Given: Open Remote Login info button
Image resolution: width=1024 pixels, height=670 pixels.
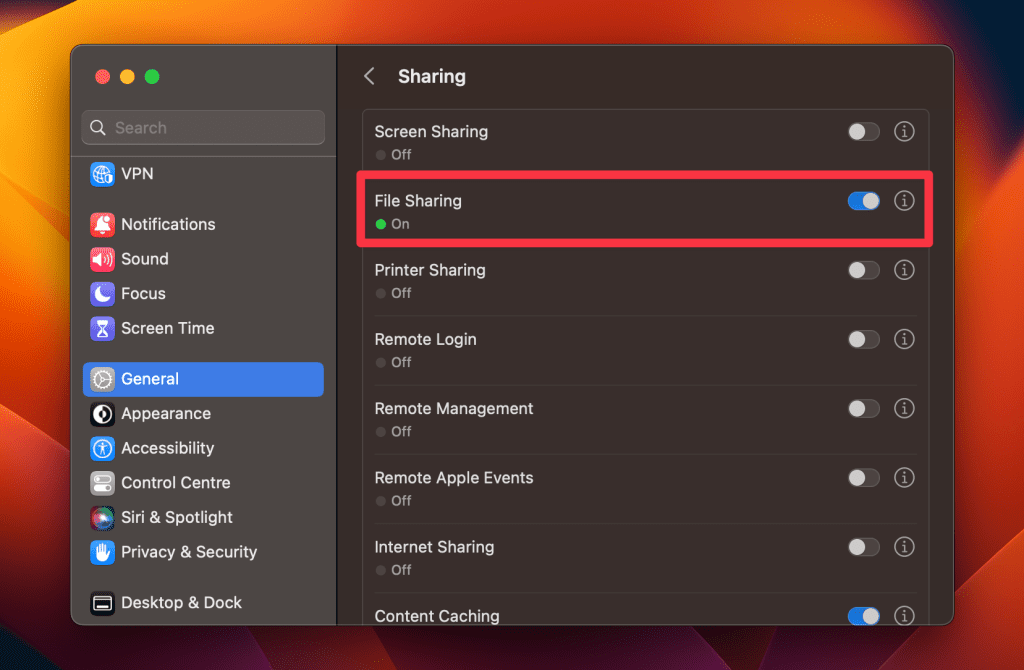Looking at the screenshot, I should 904,340.
